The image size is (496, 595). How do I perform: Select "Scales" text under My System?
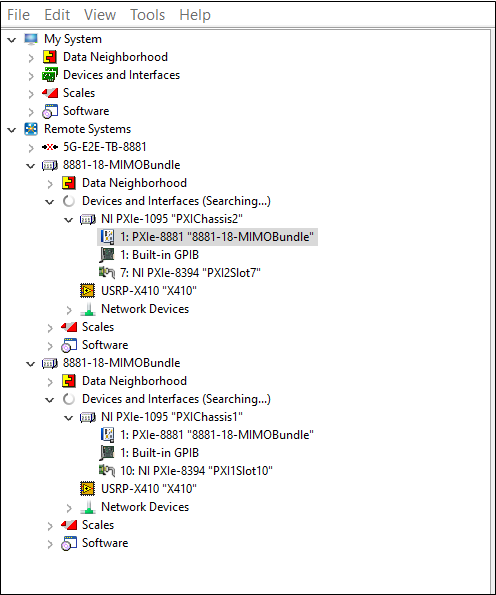pyautogui.click(x=79, y=93)
